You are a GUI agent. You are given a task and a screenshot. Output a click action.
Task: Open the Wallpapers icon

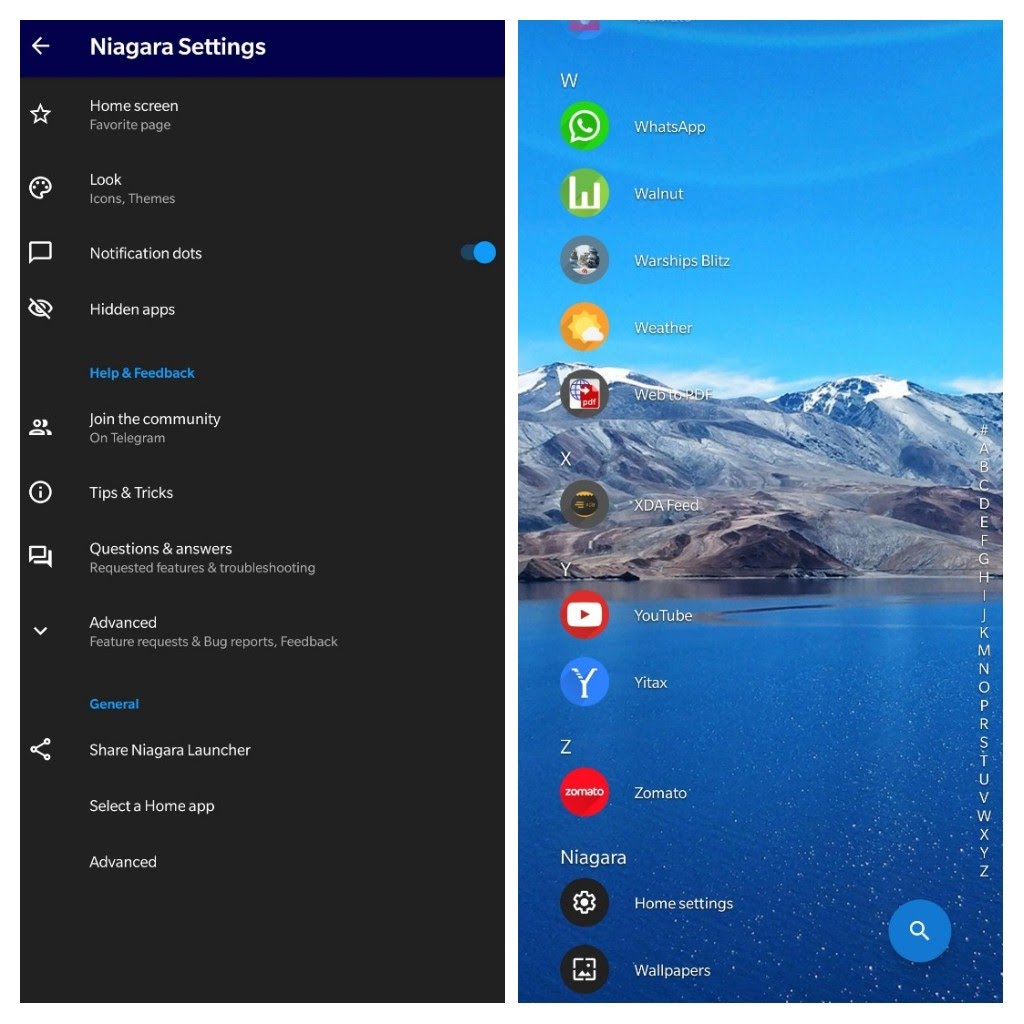(585, 969)
